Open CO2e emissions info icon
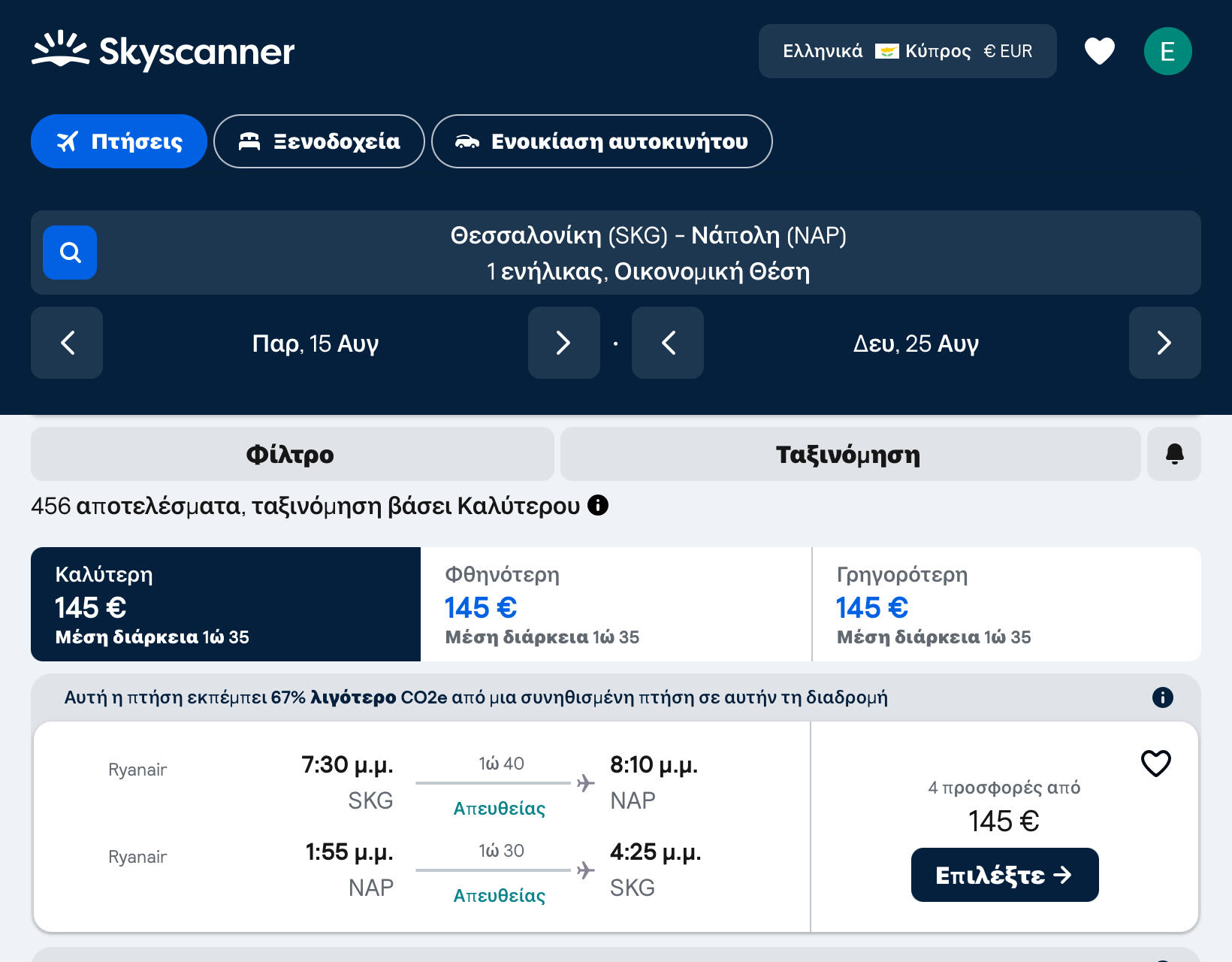This screenshot has height=962, width=1232. pos(1162,697)
